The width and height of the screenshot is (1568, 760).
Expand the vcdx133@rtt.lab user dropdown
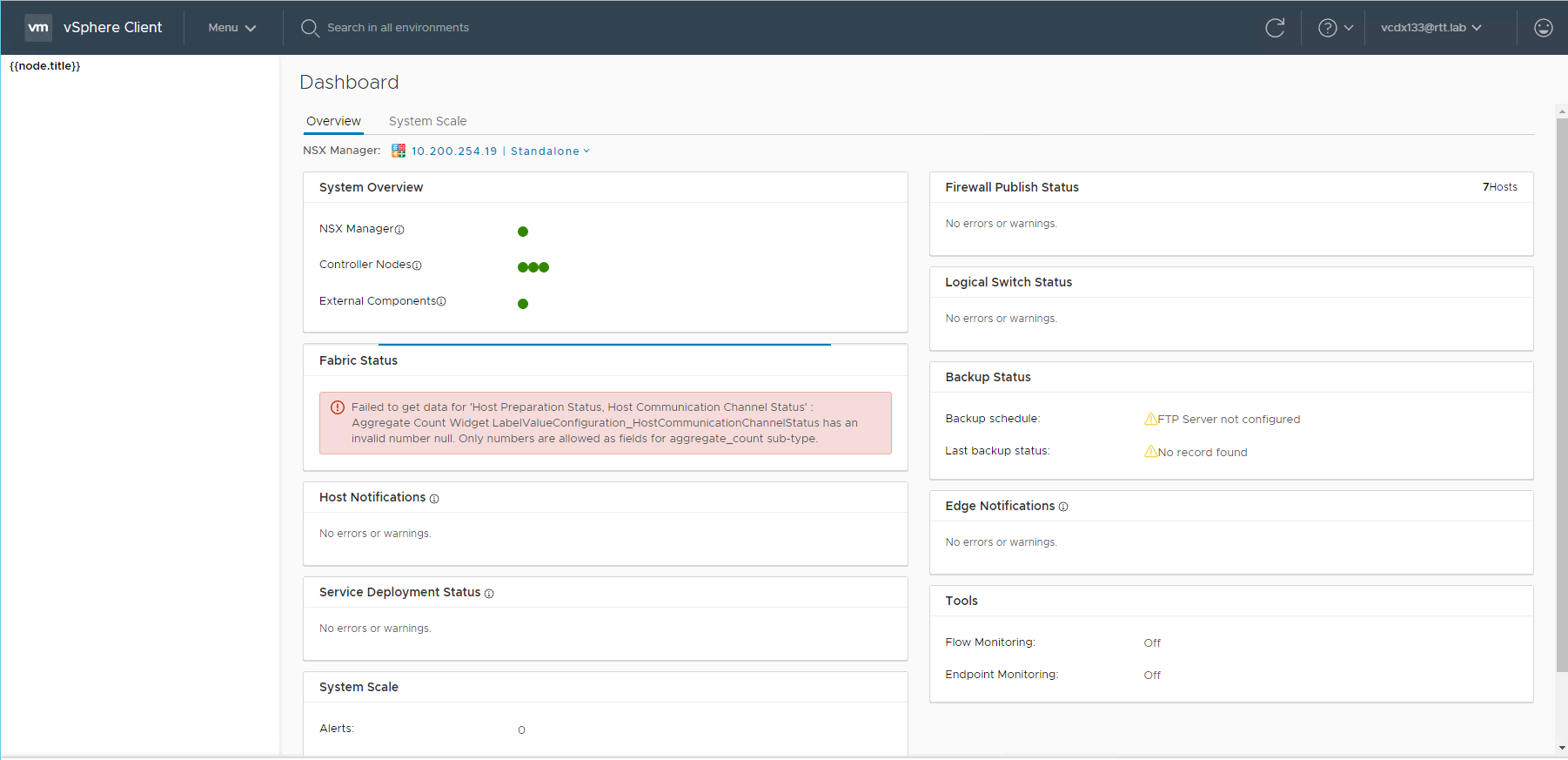pos(1431,28)
